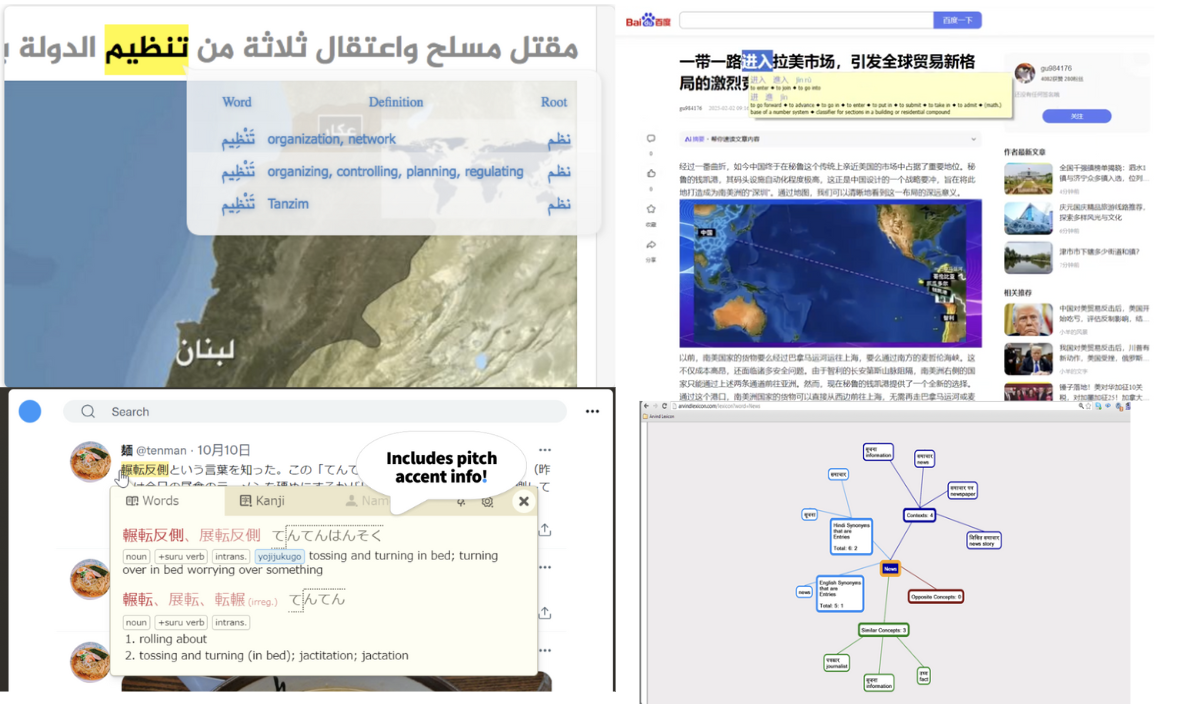Screen dimensions: 1178x704
Task: Select the 'Contexts: 4' graph node
Action: point(919,515)
